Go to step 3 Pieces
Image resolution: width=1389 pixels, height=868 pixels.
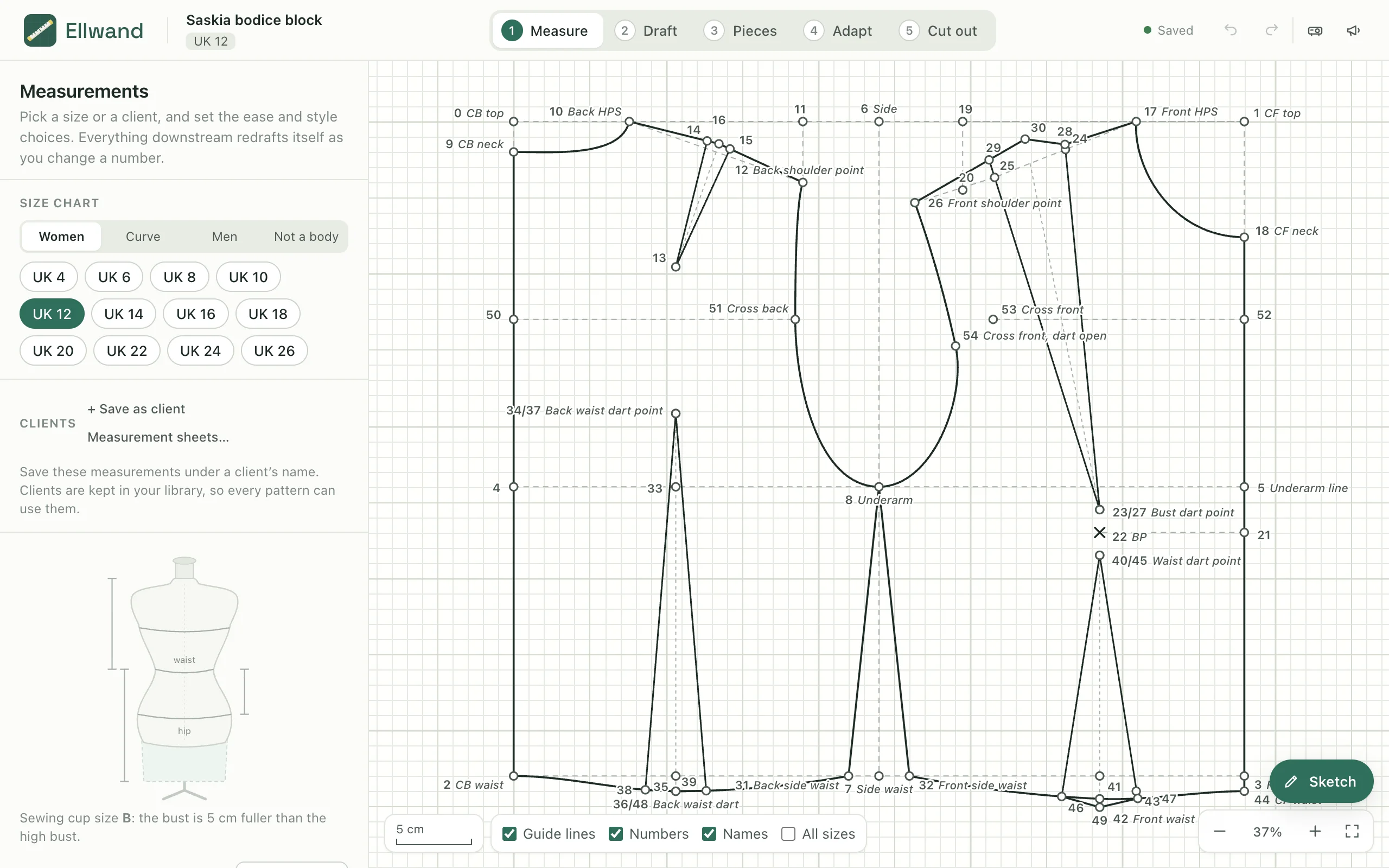(x=741, y=30)
